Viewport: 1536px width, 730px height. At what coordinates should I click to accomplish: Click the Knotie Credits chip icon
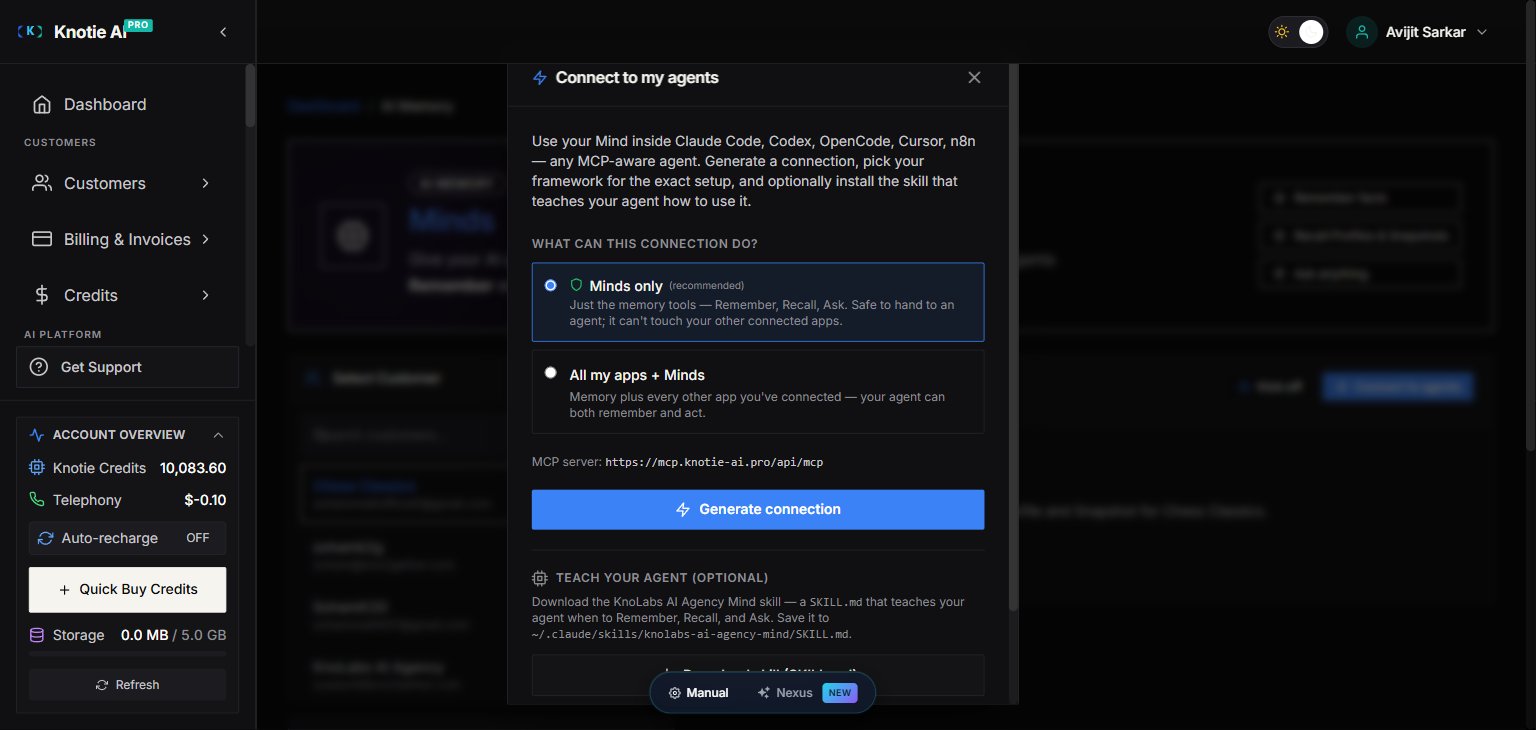[37, 468]
